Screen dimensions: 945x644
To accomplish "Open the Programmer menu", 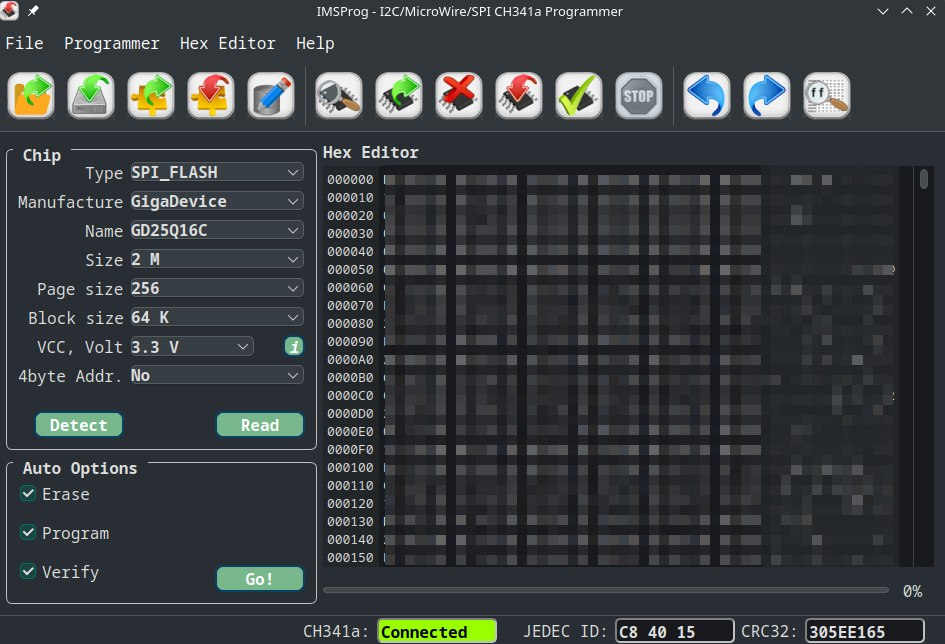I will pos(111,43).
